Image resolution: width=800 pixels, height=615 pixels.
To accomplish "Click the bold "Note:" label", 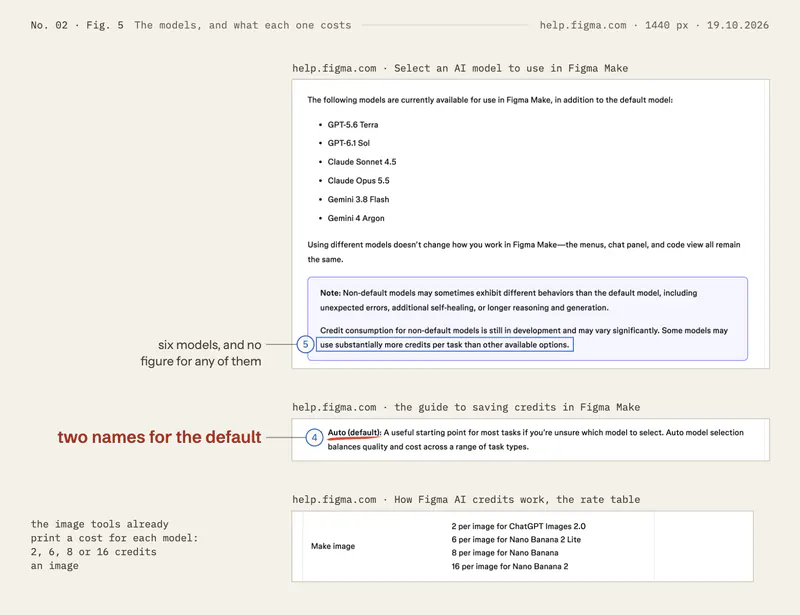I will point(331,293).
